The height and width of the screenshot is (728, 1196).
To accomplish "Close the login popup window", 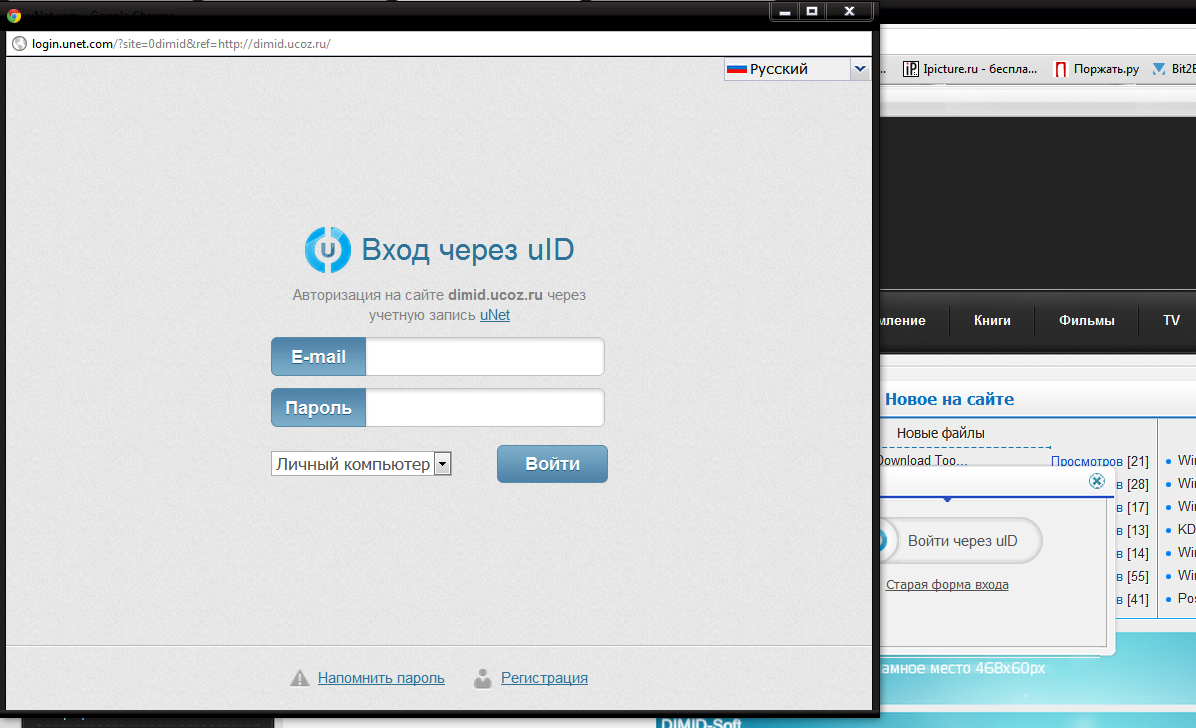I will click(849, 11).
